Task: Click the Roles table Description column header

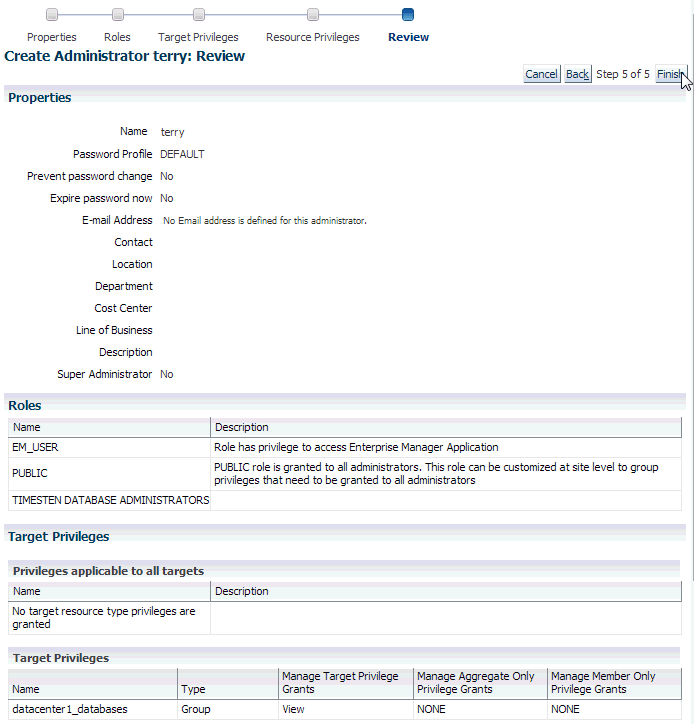Action: coord(446,427)
